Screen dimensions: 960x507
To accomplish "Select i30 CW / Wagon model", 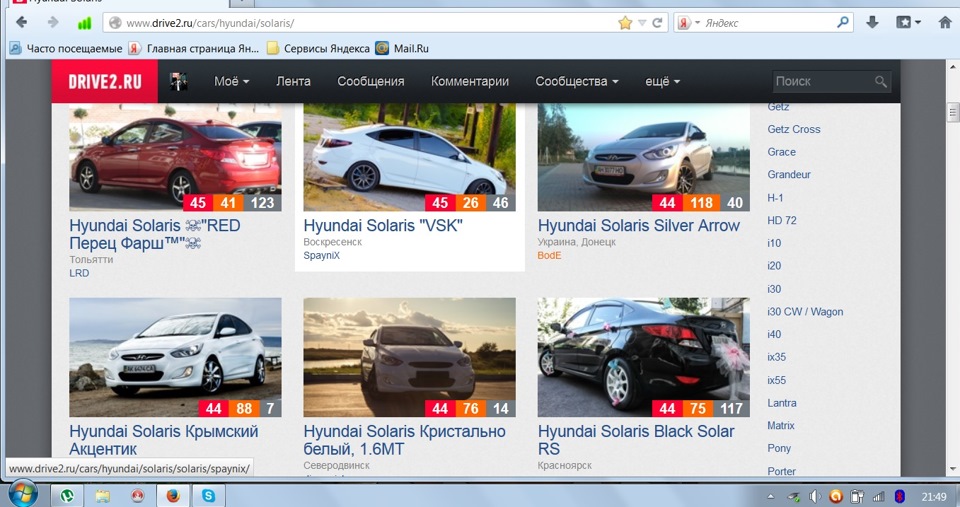I will [805, 312].
